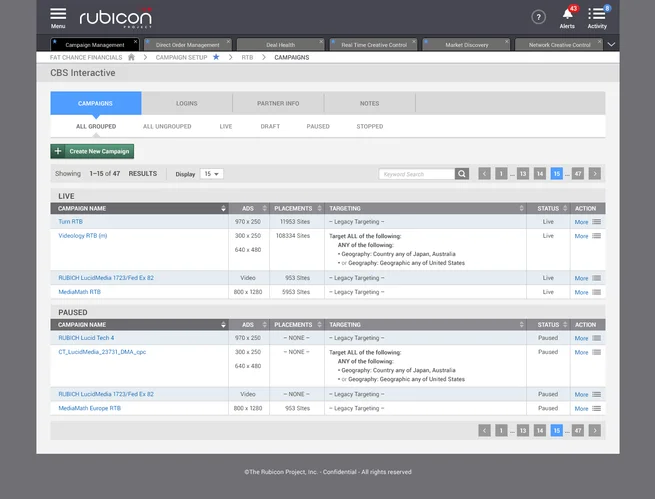Open the CT_LucidMedia_23731_DMA_cpc campaign link
Screen dimensions: 655x499
point(102,352)
